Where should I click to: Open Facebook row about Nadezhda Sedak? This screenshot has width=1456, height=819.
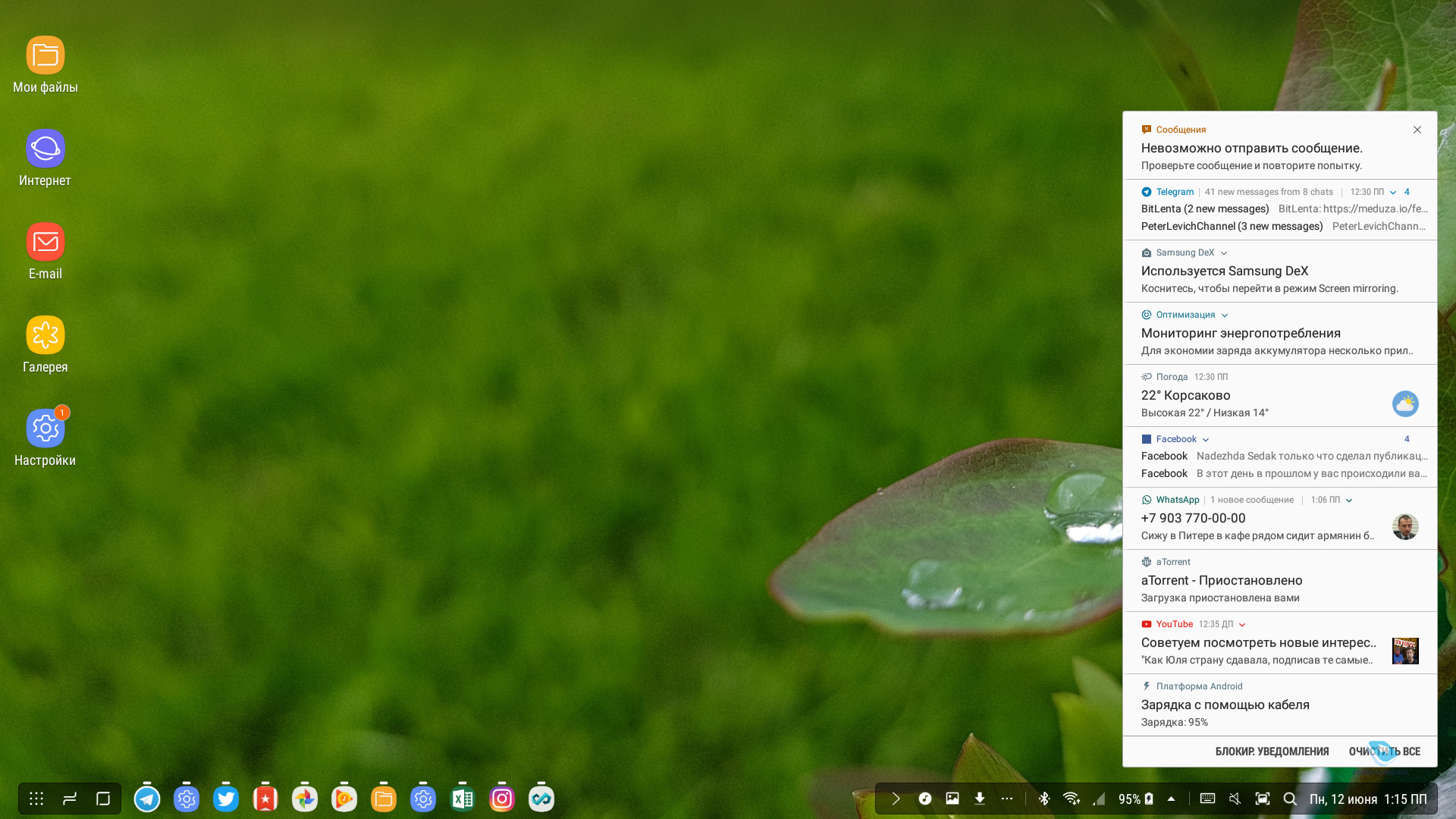pos(1284,456)
